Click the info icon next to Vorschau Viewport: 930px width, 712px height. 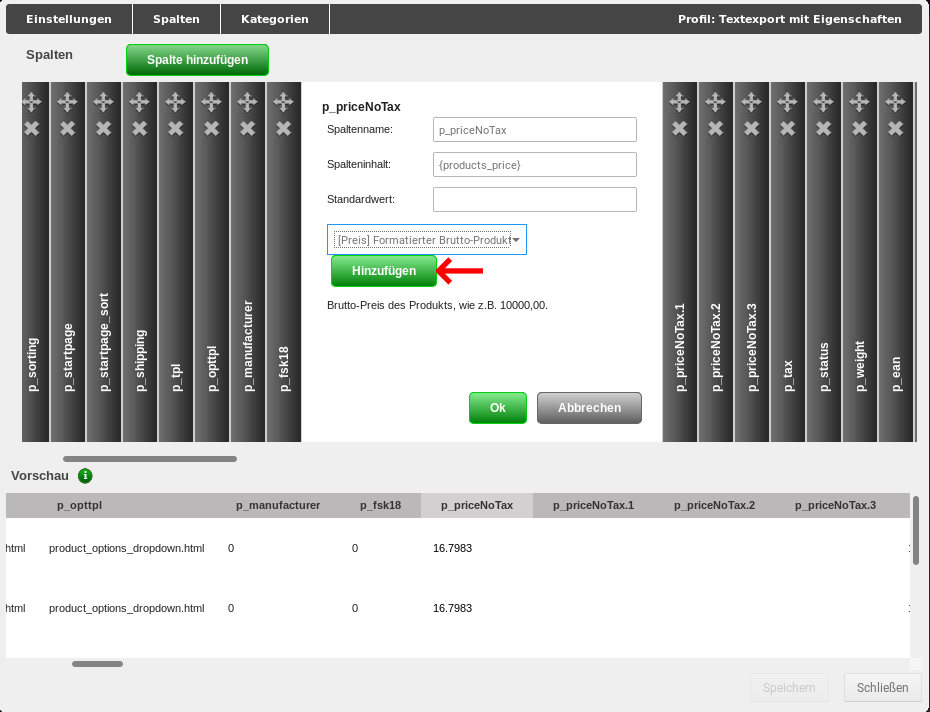(x=85, y=476)
